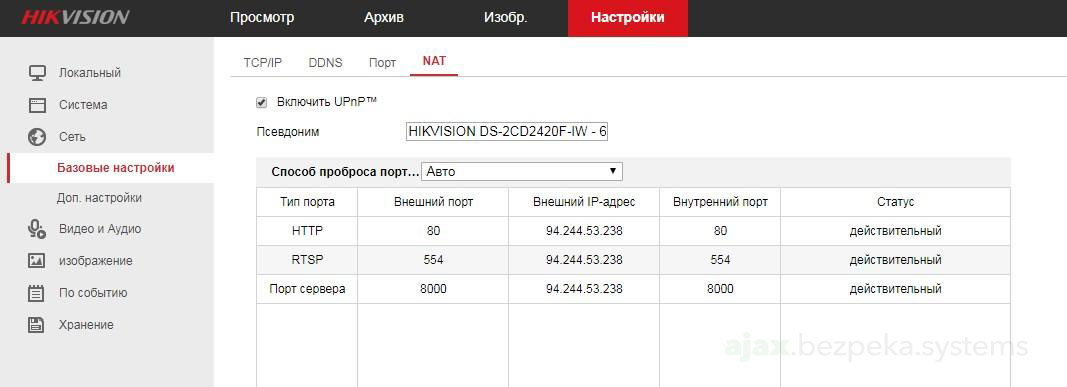Click internal port 8000 in Порт сервера row

point(720,289)
